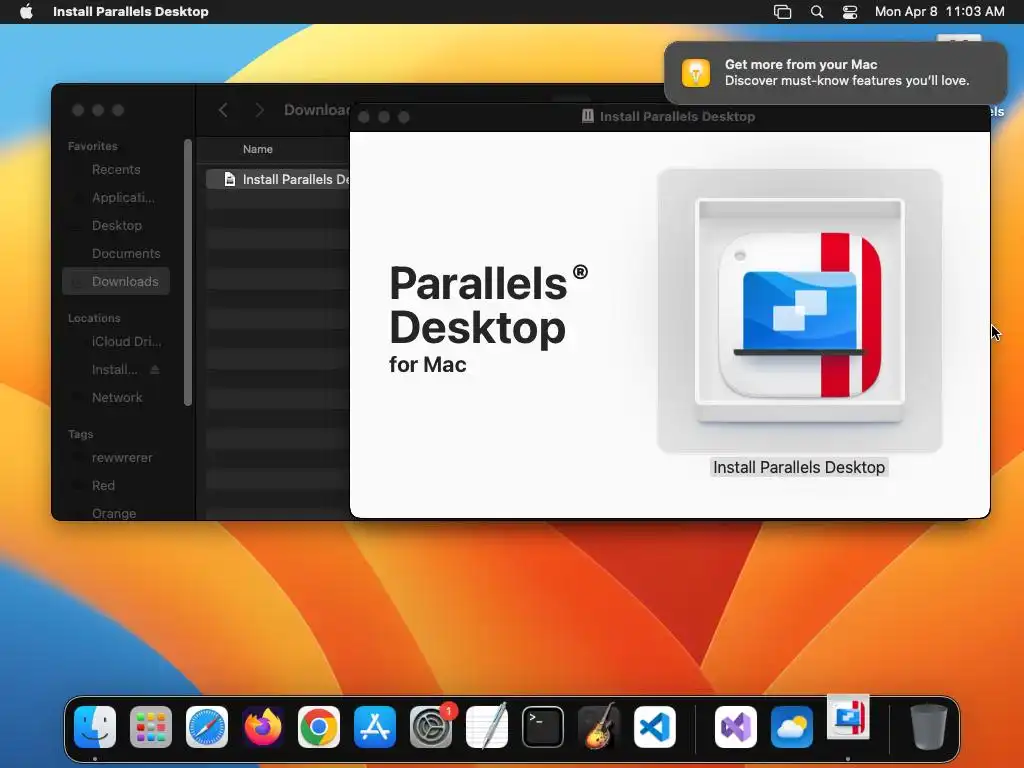This screenshot has height=768, width=1024.
Task: Open the App Store from the Dock
Action: point(375,727)
